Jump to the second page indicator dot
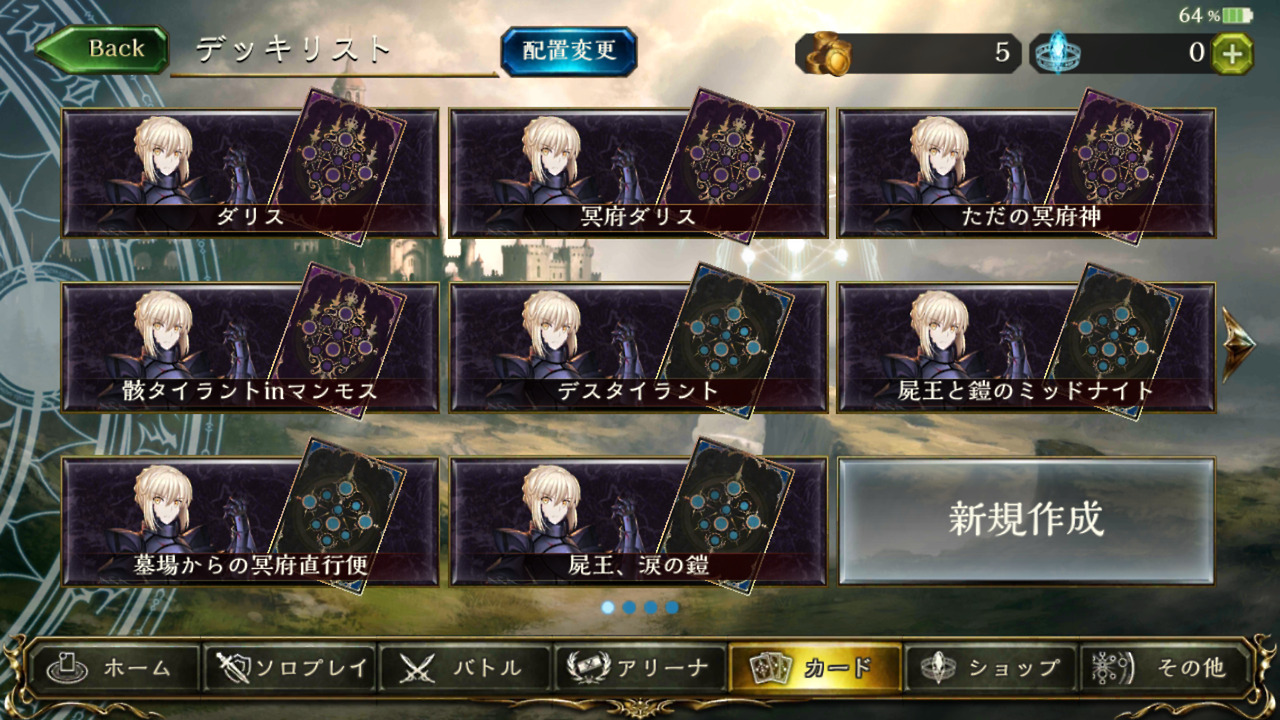The image size is (1280, 720). [x=629, y=607]
